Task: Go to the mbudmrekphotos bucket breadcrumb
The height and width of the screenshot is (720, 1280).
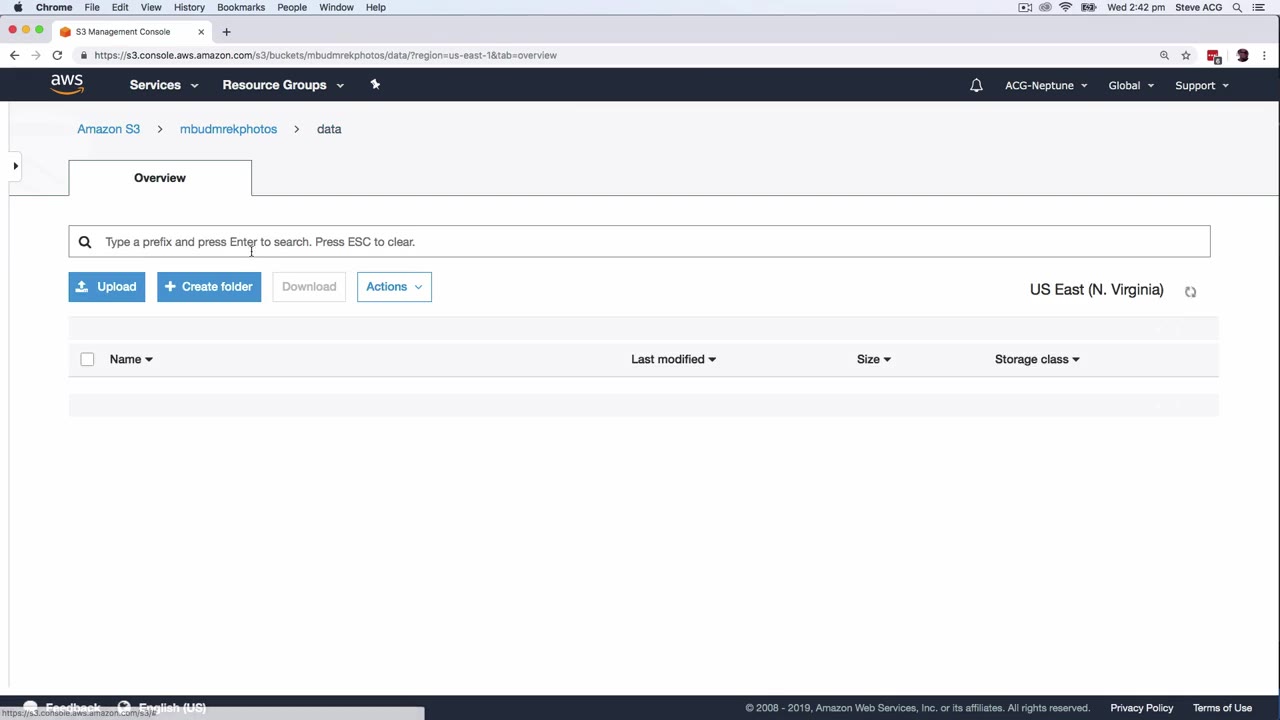Action: pyautogui.click(x=228, y=129)
